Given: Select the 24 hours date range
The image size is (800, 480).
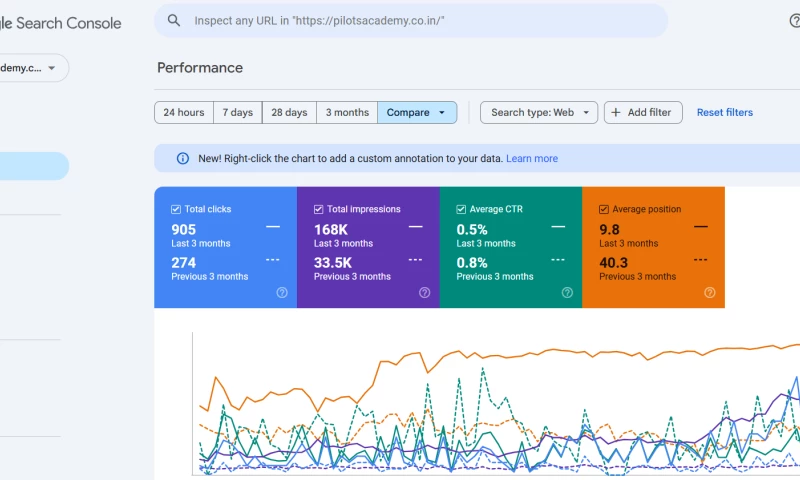Looking at the screenshot, I should click(x=184, y=113).
